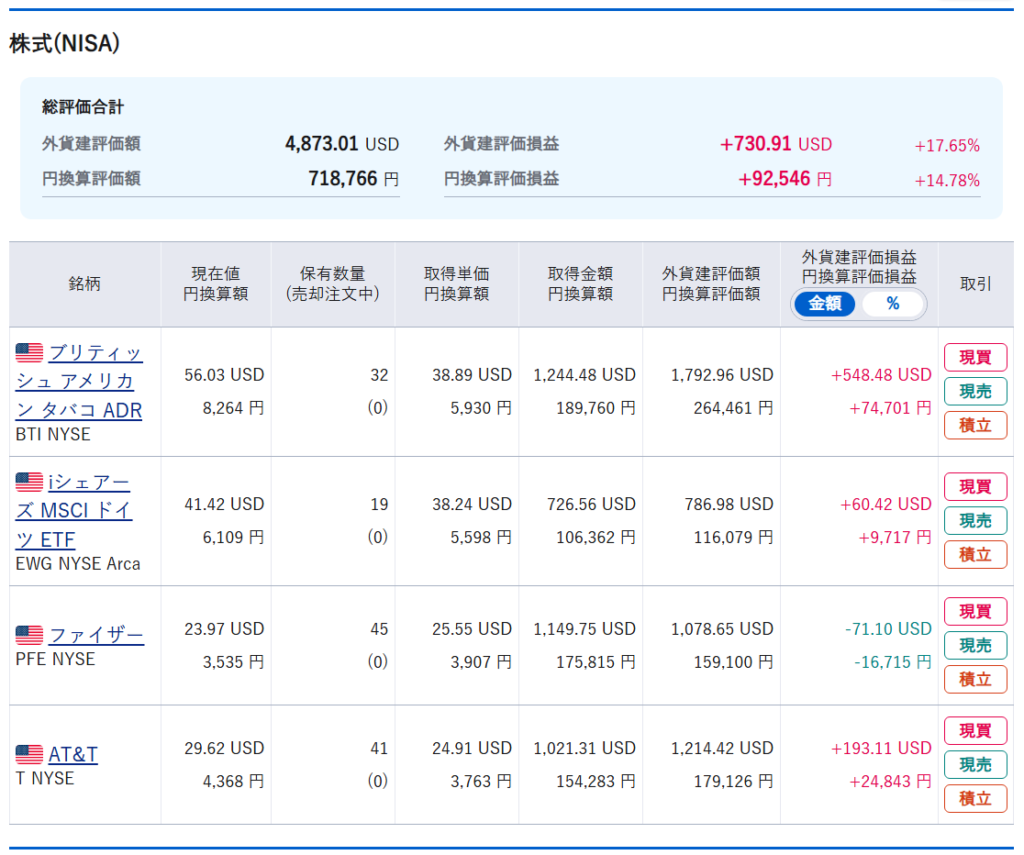
Task: Switch profit/loss display to 金額
Action: (825, 304)
